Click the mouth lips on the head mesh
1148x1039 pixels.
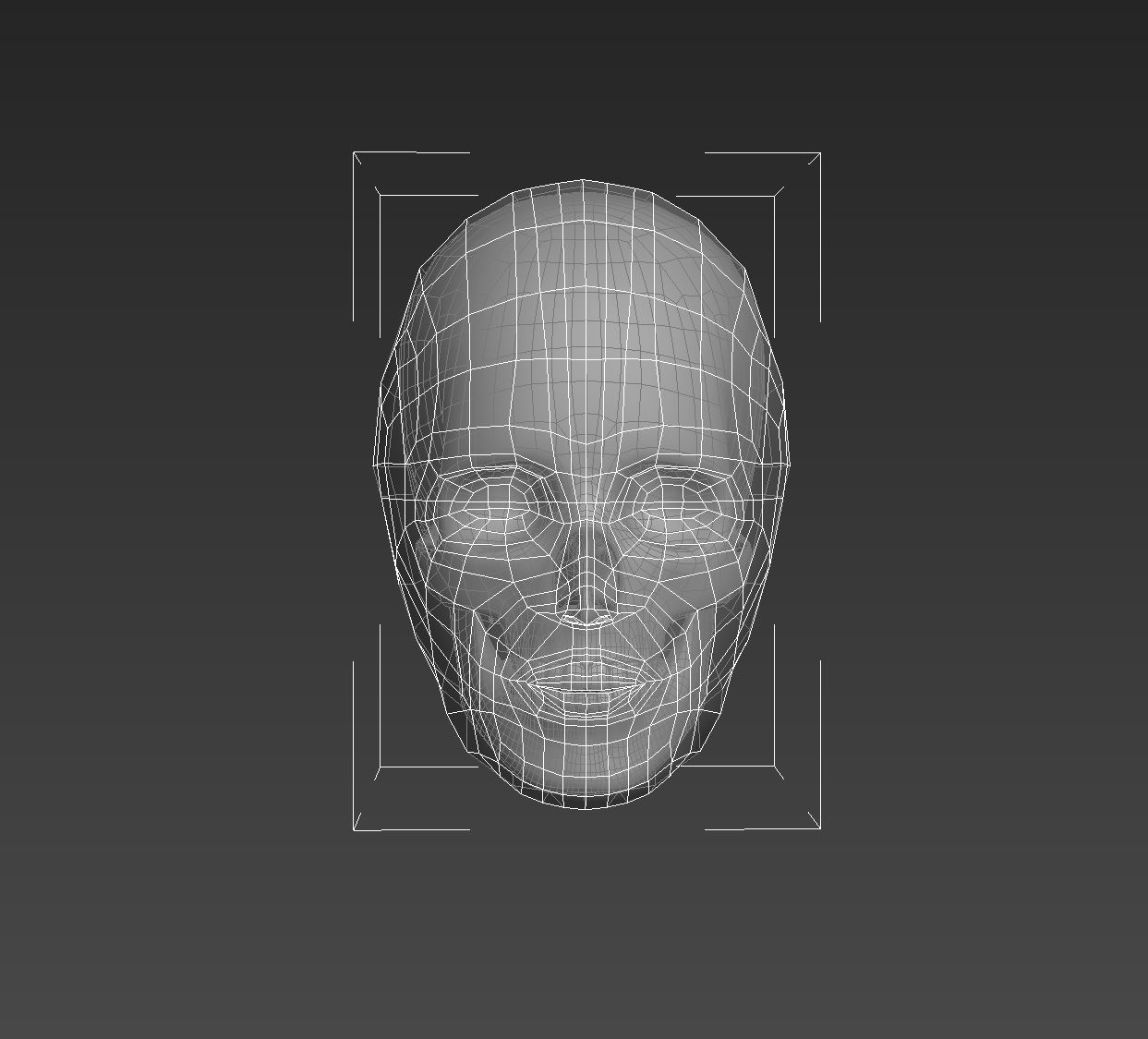585,683
